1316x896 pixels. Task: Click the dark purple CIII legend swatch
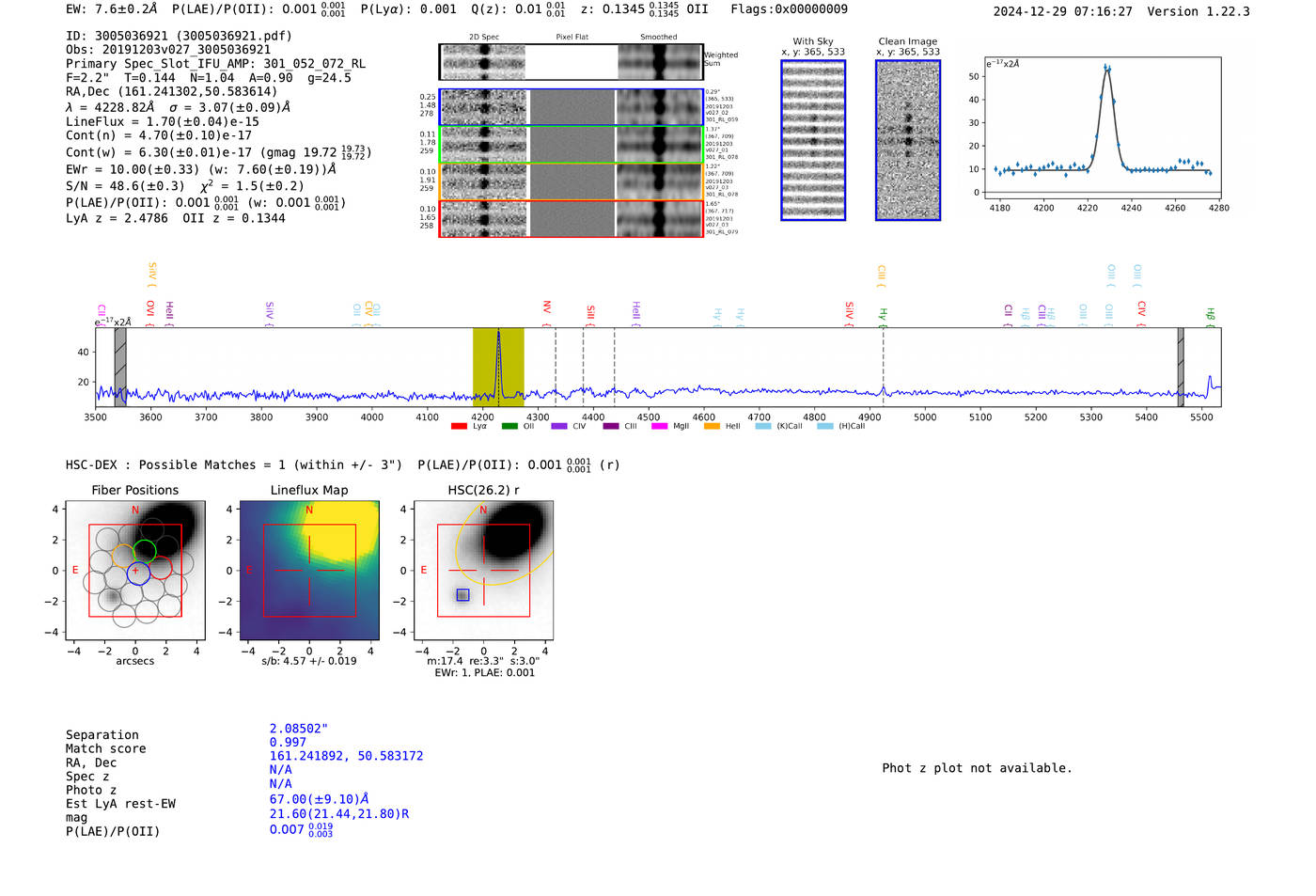[611, 427]
